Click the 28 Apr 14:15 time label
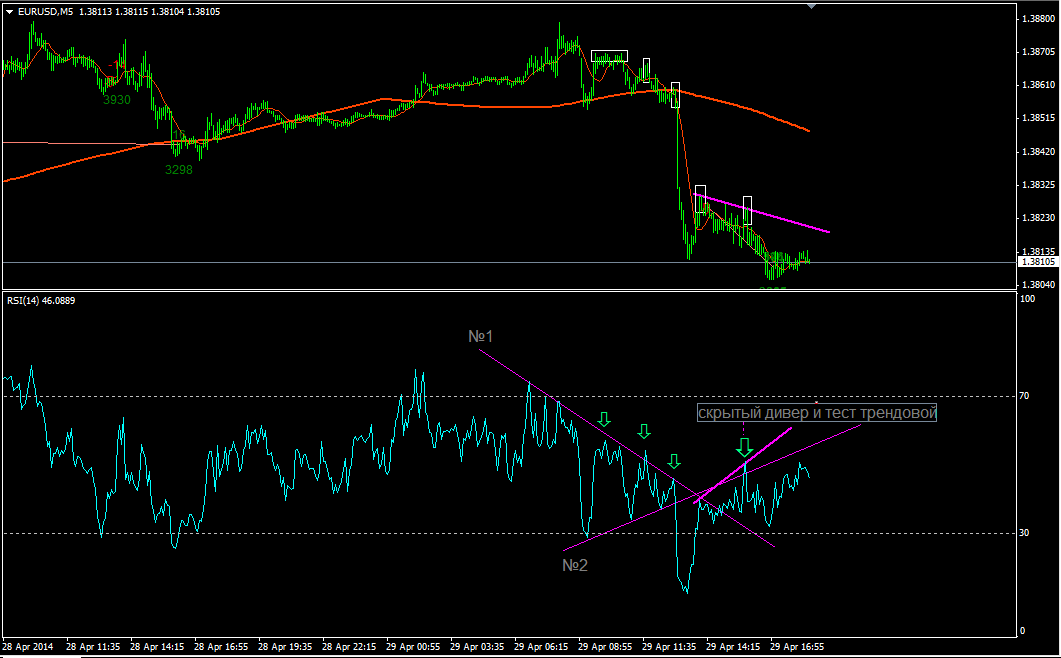The width and height of the screenshot is (1061, 658). pos(157,646)
